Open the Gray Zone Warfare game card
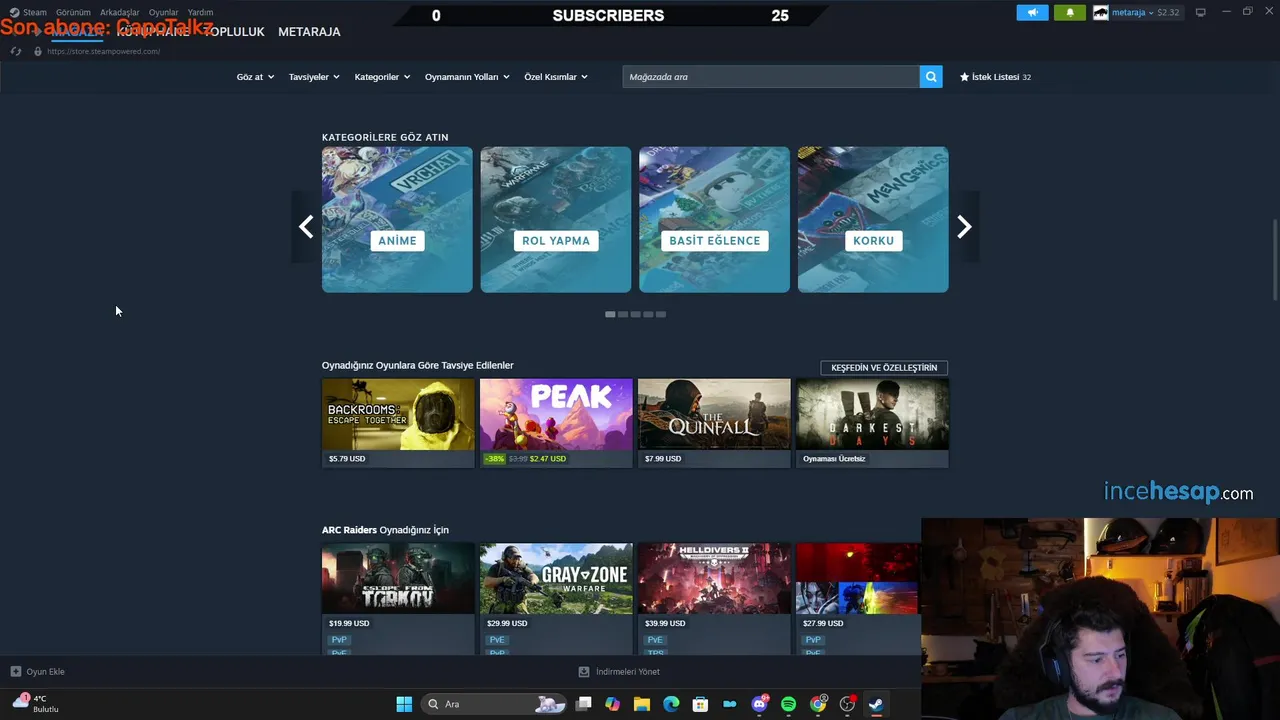The image size is (1280, 720). (556, 599)
